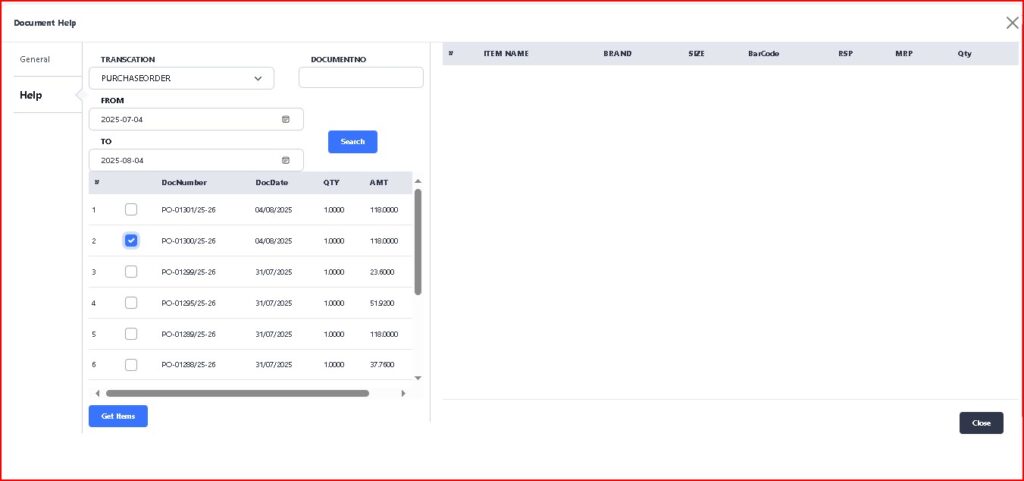Check the PO-01295/25-26 row checkbox
This screenshot has height=481, width=1024.
point(131,303)
